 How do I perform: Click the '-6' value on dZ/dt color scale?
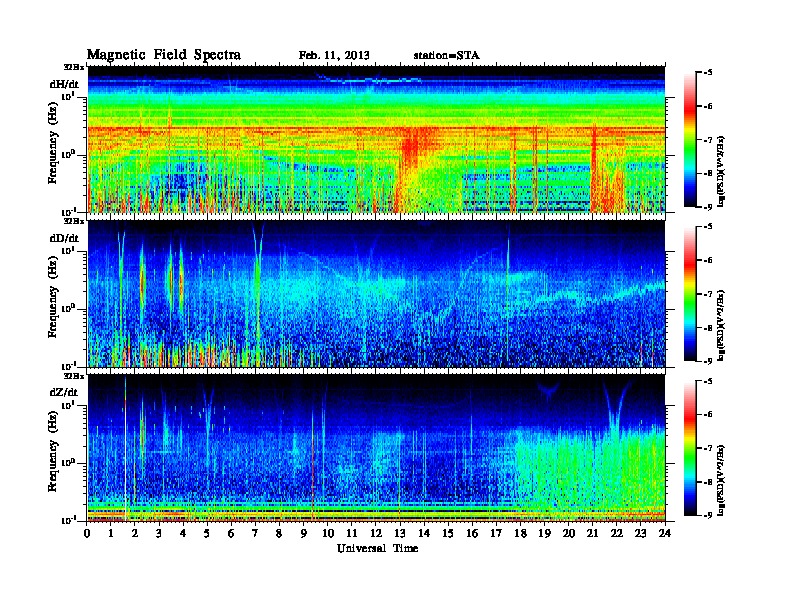[708, 415]
